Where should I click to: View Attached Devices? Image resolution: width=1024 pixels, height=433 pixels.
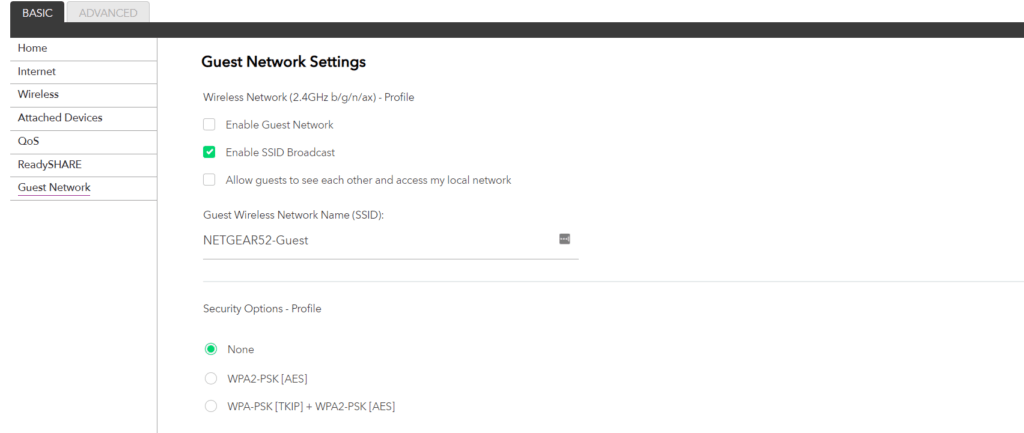coord(60,118)
